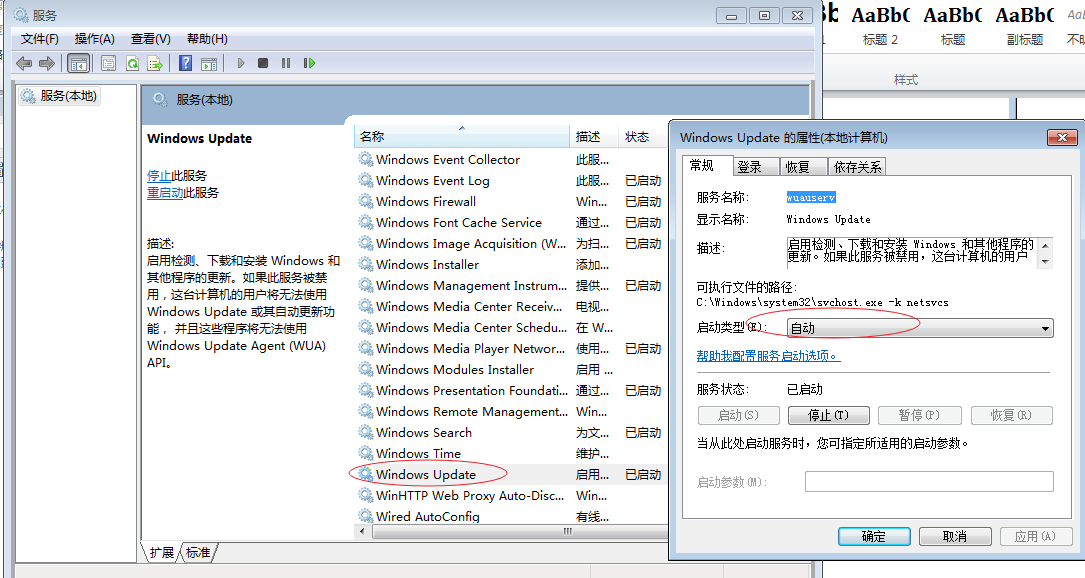Switch to the 扩展 view tab
1085x578 pixels.
click(x=162, y=552)
